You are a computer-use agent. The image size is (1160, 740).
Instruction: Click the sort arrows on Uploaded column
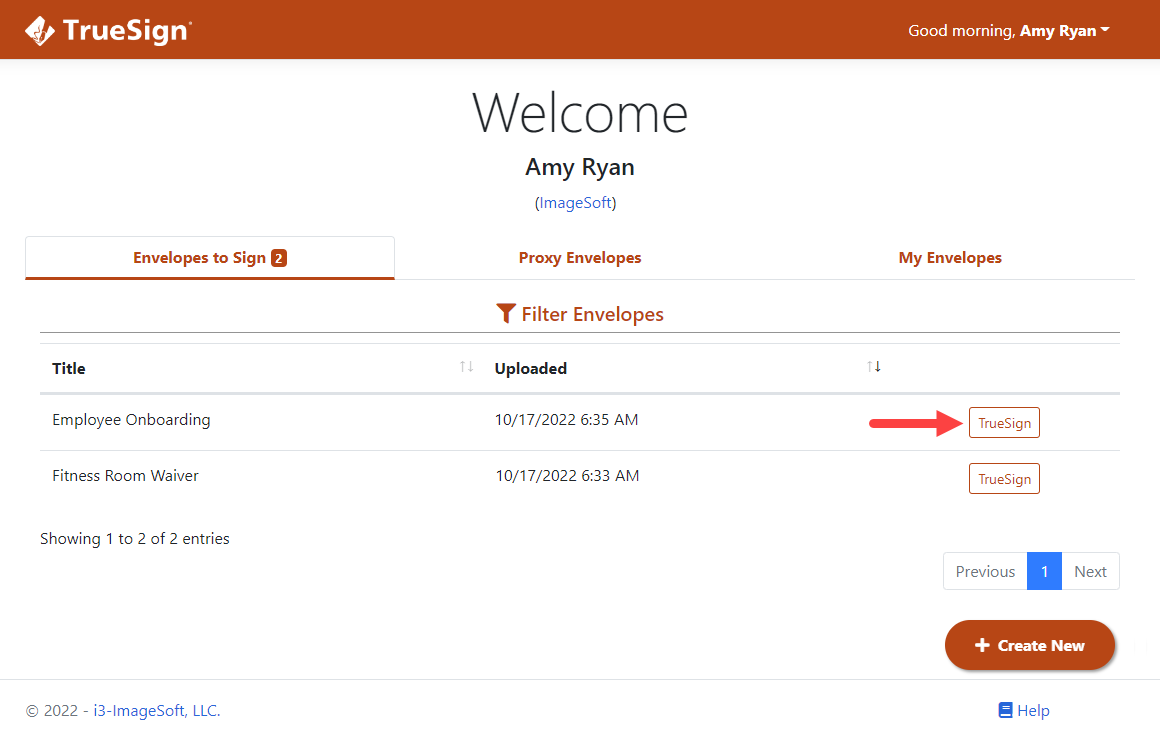874,366
